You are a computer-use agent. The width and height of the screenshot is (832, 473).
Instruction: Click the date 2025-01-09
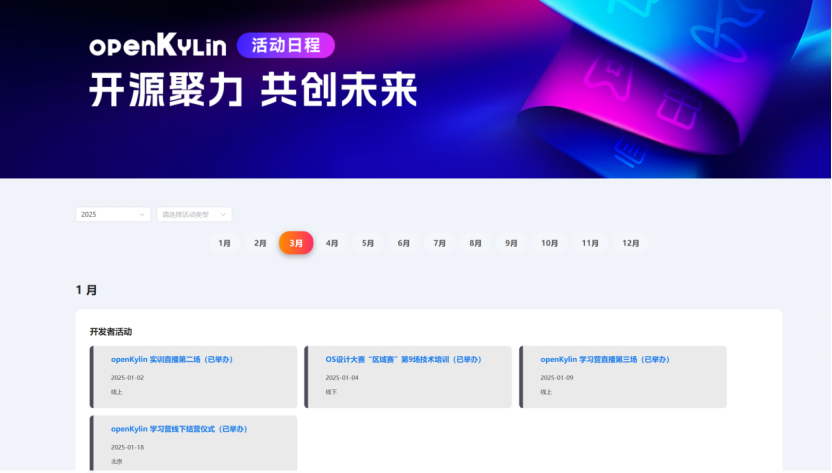pyautogui.click(x=557, y=378)
